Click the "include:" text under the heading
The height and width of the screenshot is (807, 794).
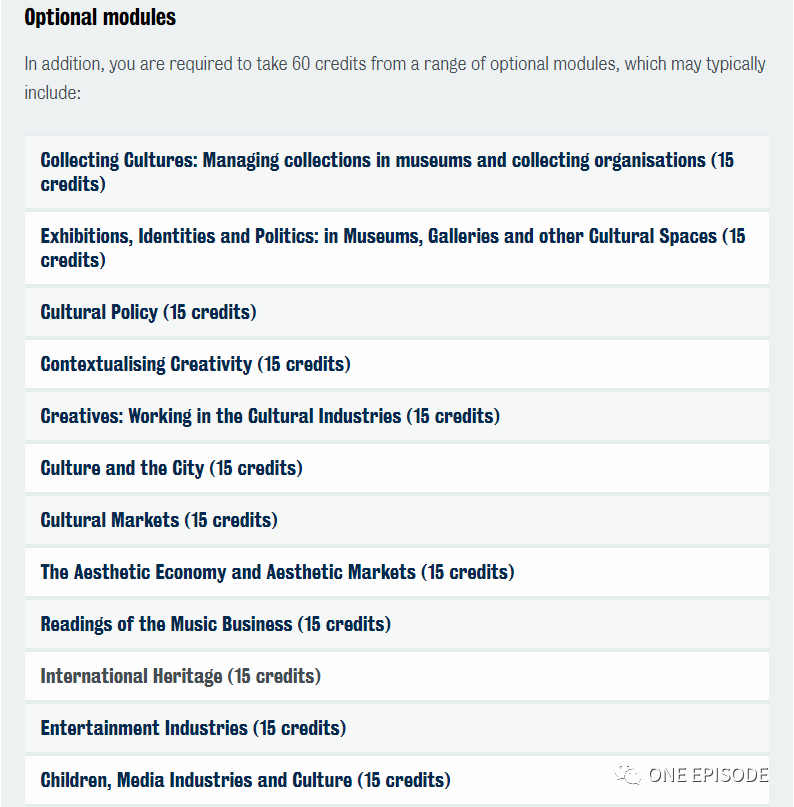tap(52, 93)
